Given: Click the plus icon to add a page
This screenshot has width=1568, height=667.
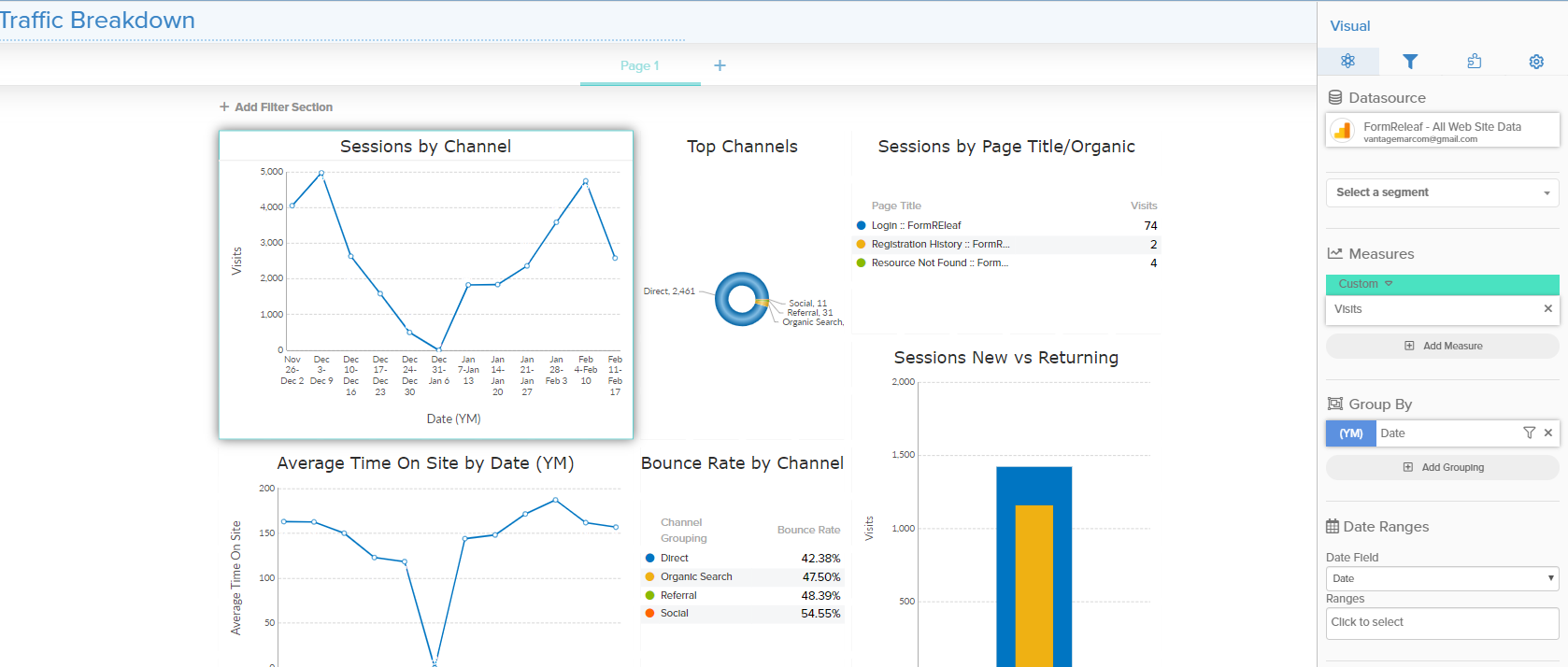Looking at the screenshot, I should 720,65.
